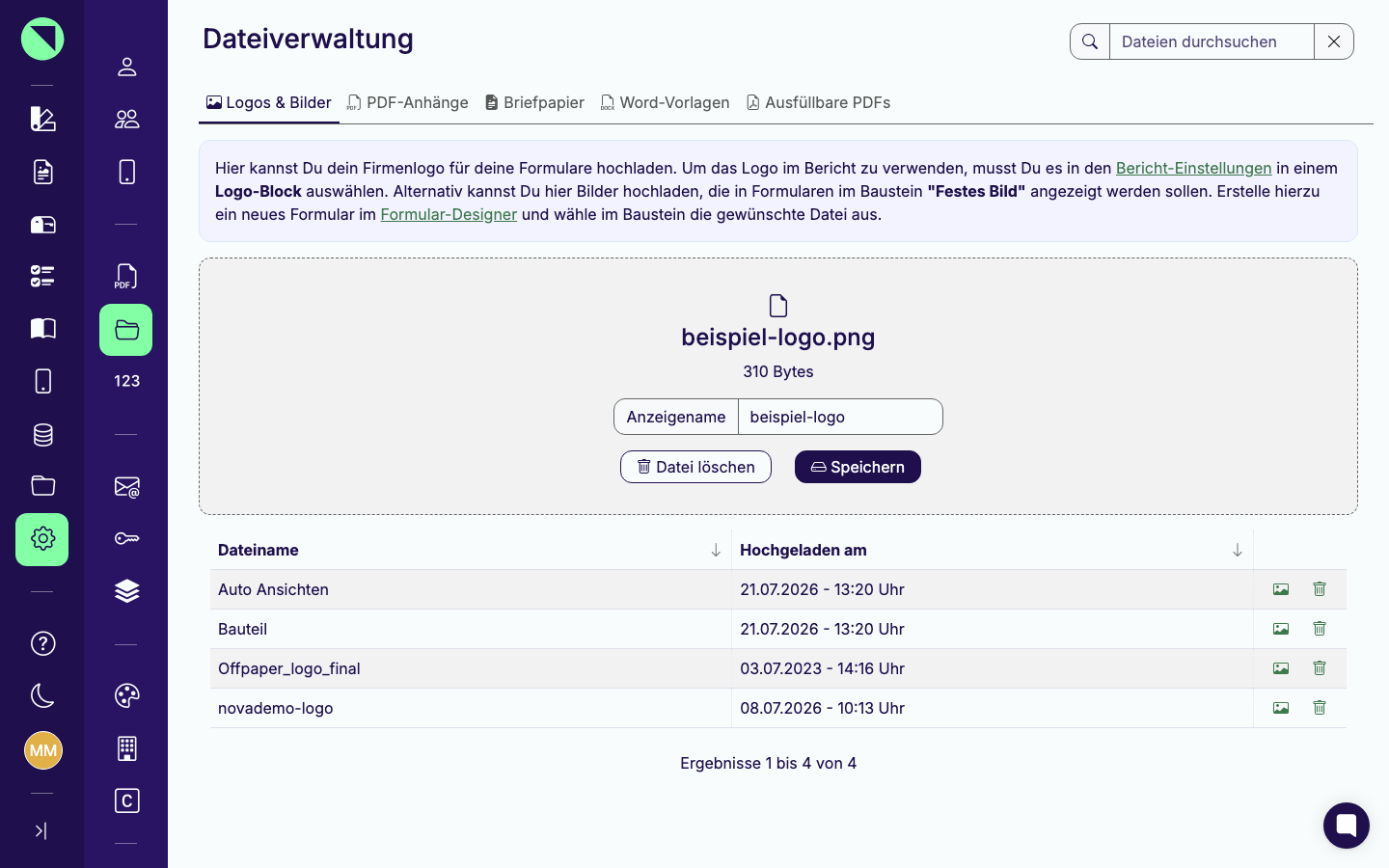Screen dimensions: 1389x868
Task: Open the highlighted green settings gear
Action: pos(42,539)
